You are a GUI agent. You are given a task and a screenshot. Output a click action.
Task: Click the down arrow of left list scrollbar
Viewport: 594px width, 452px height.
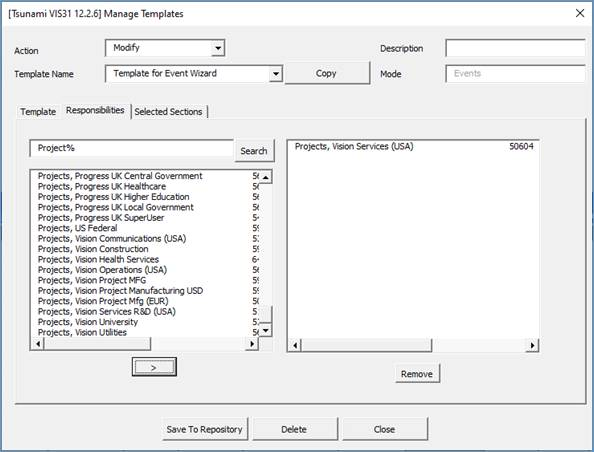(266, 330)
